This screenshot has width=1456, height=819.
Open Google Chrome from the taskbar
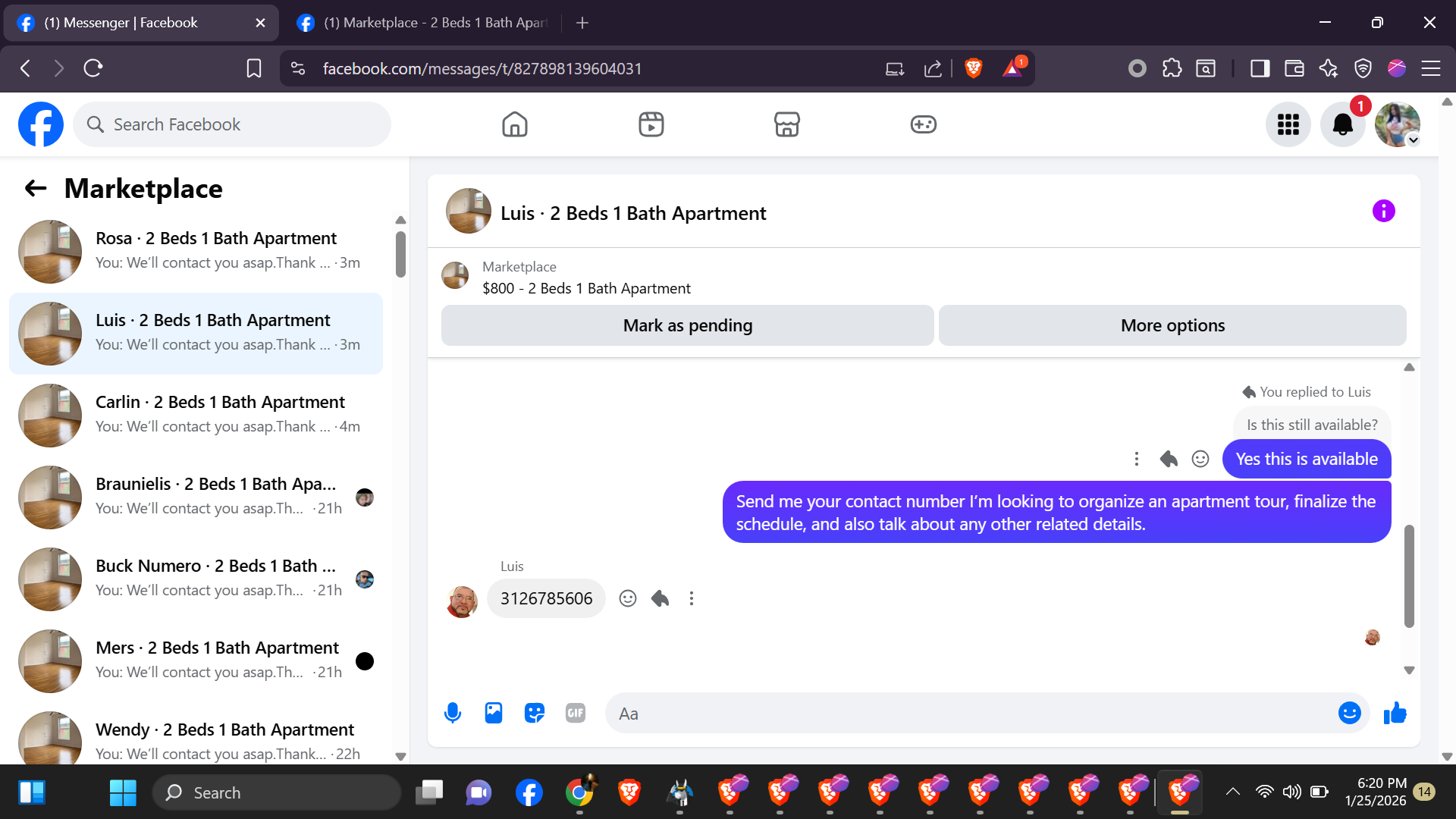pos(580,792)
